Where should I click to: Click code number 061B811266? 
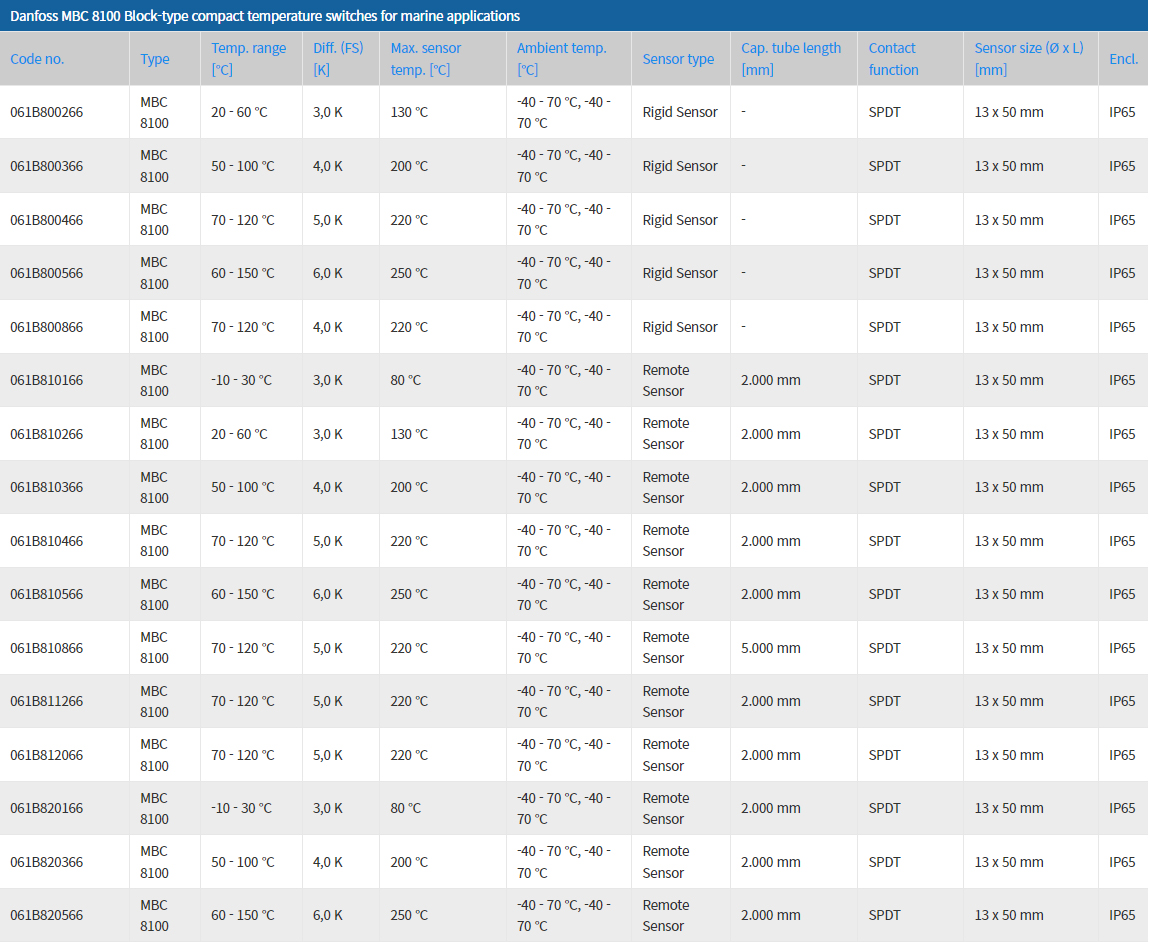coord(47,701)
